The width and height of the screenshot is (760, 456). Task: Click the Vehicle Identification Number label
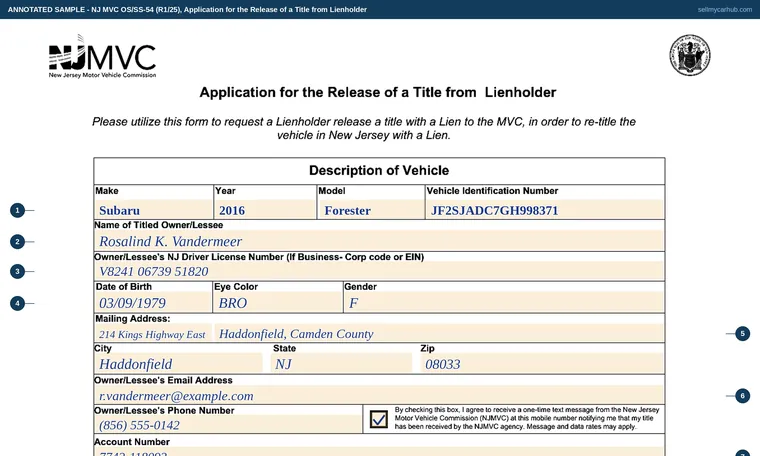(x=492, y=190)
